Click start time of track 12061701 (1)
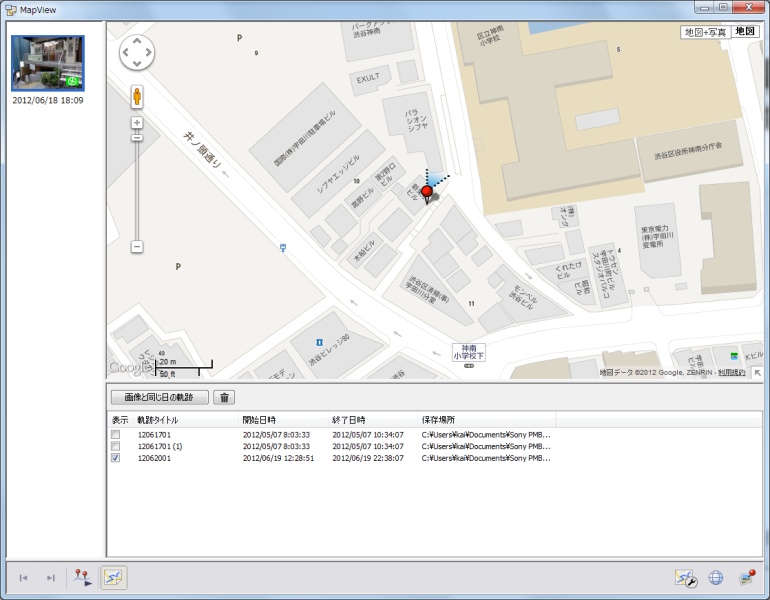The image size is (770, 600). point(276,446)
